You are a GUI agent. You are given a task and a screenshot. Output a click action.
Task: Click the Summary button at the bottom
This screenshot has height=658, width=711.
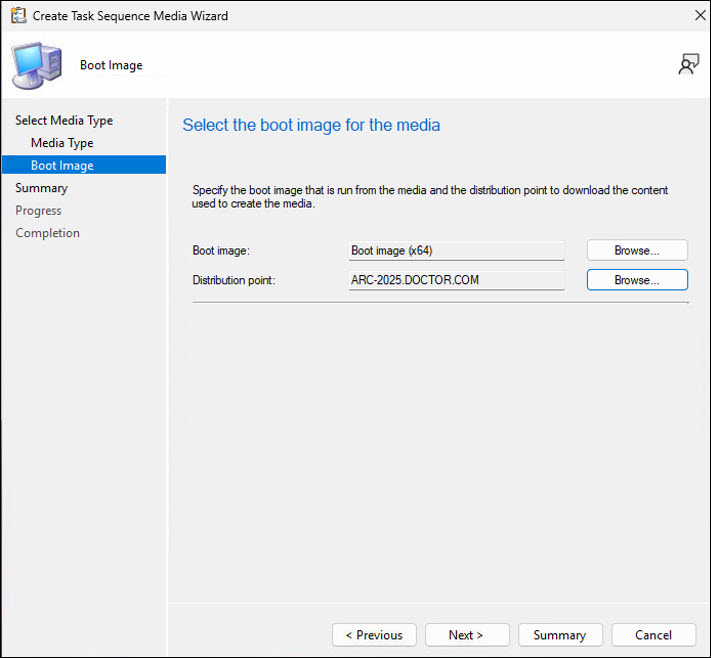(560, 635)
